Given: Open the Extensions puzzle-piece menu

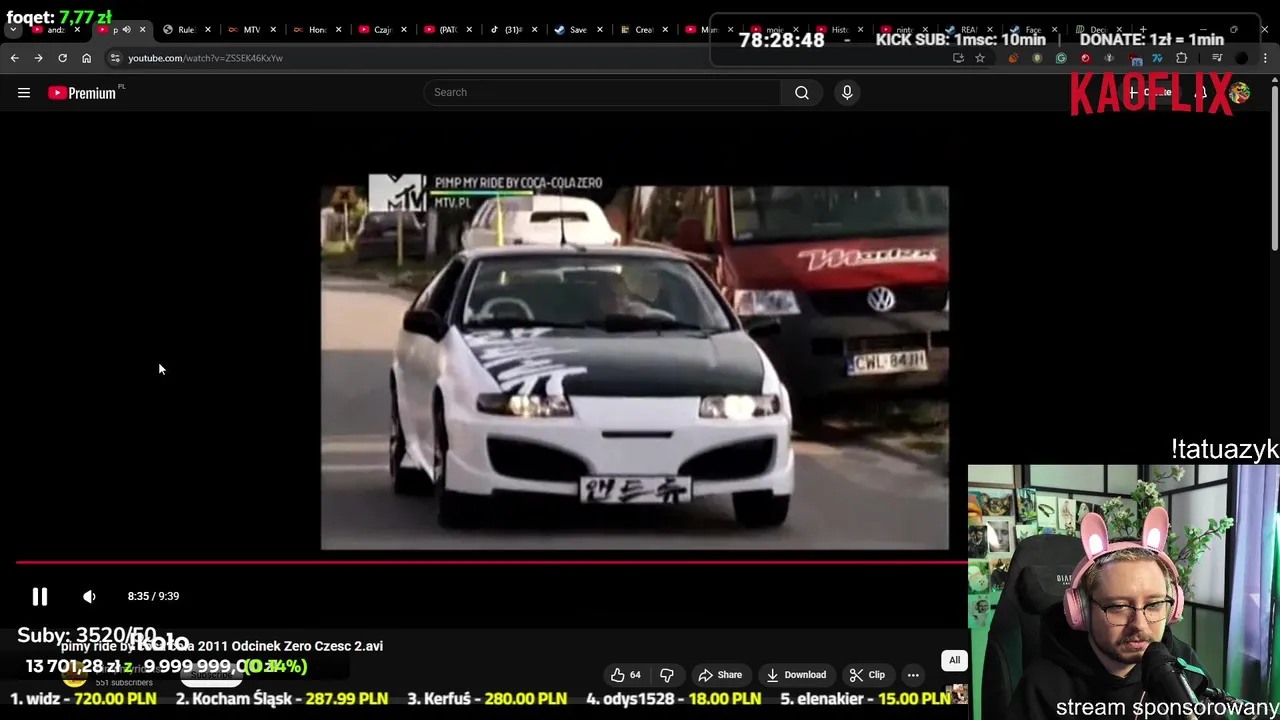Looking at the screenshot, I should click(1181, 58).
